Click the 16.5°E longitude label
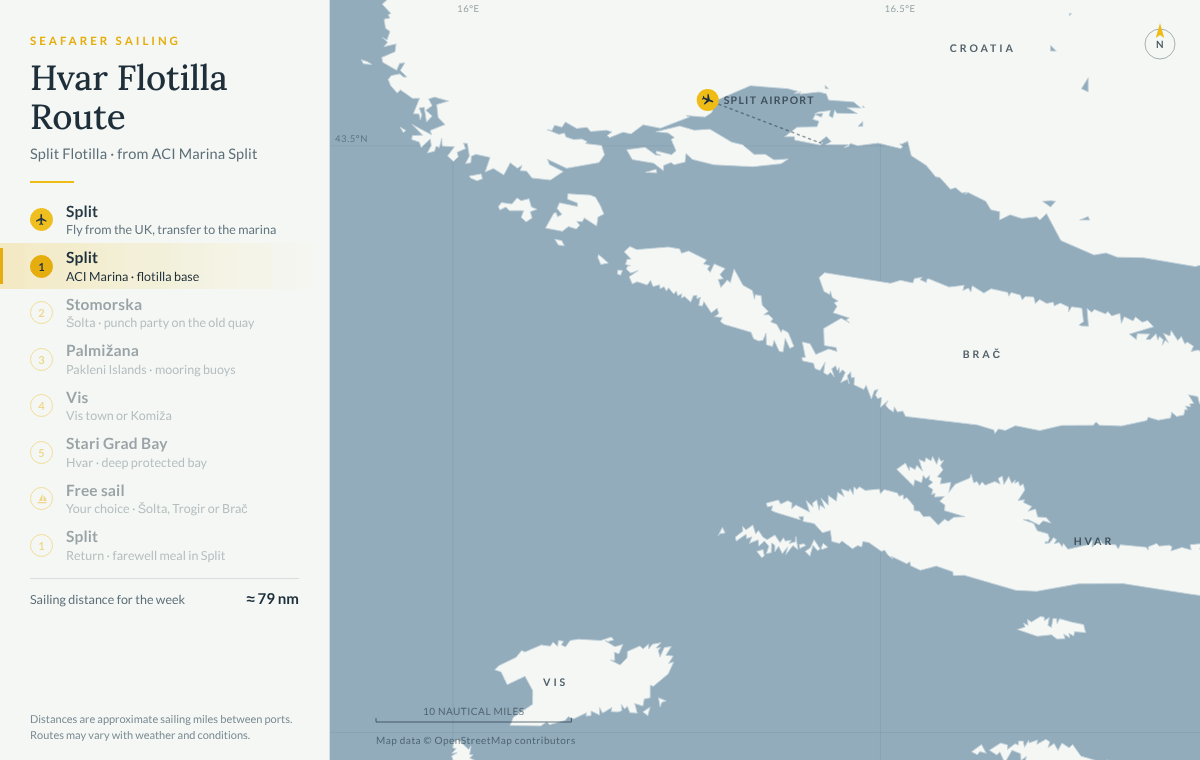1200x760 pixels. pos(900,8)
